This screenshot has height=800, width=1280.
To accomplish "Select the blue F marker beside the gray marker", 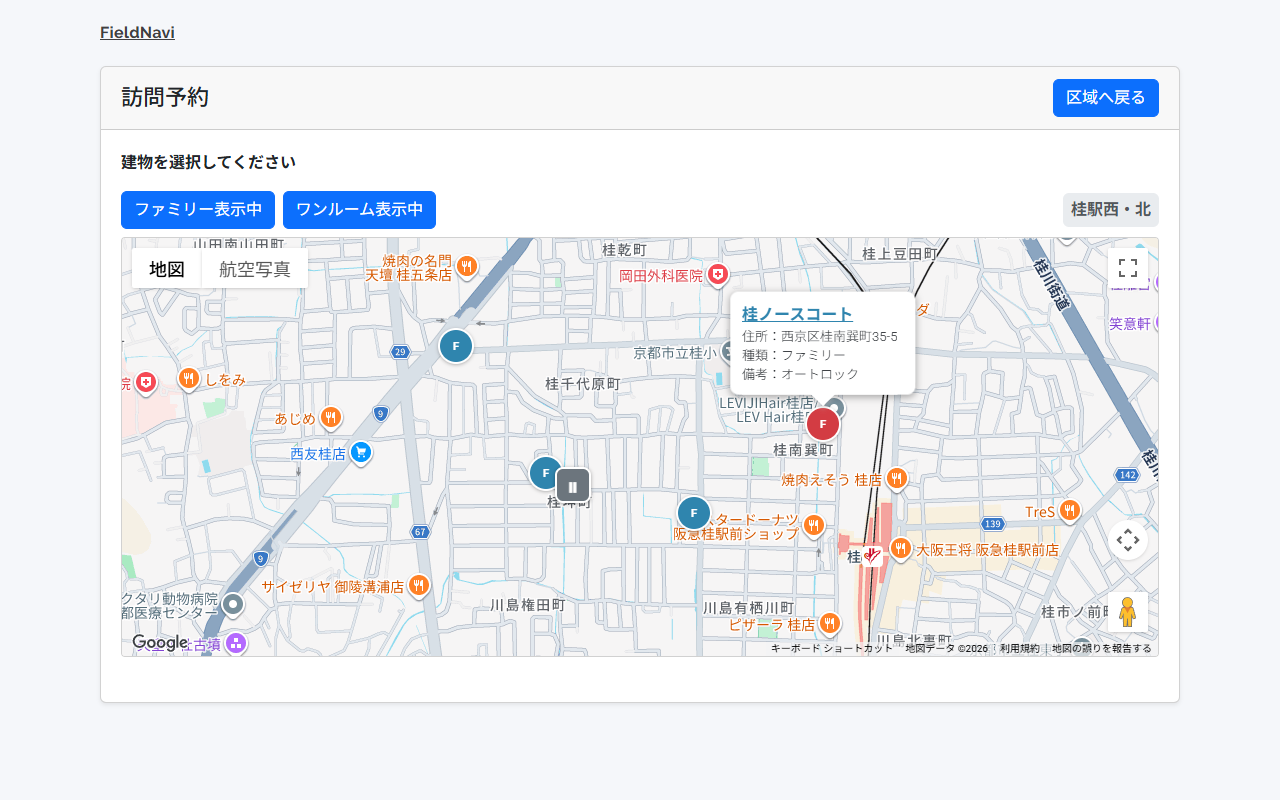I will click(544, 472).
